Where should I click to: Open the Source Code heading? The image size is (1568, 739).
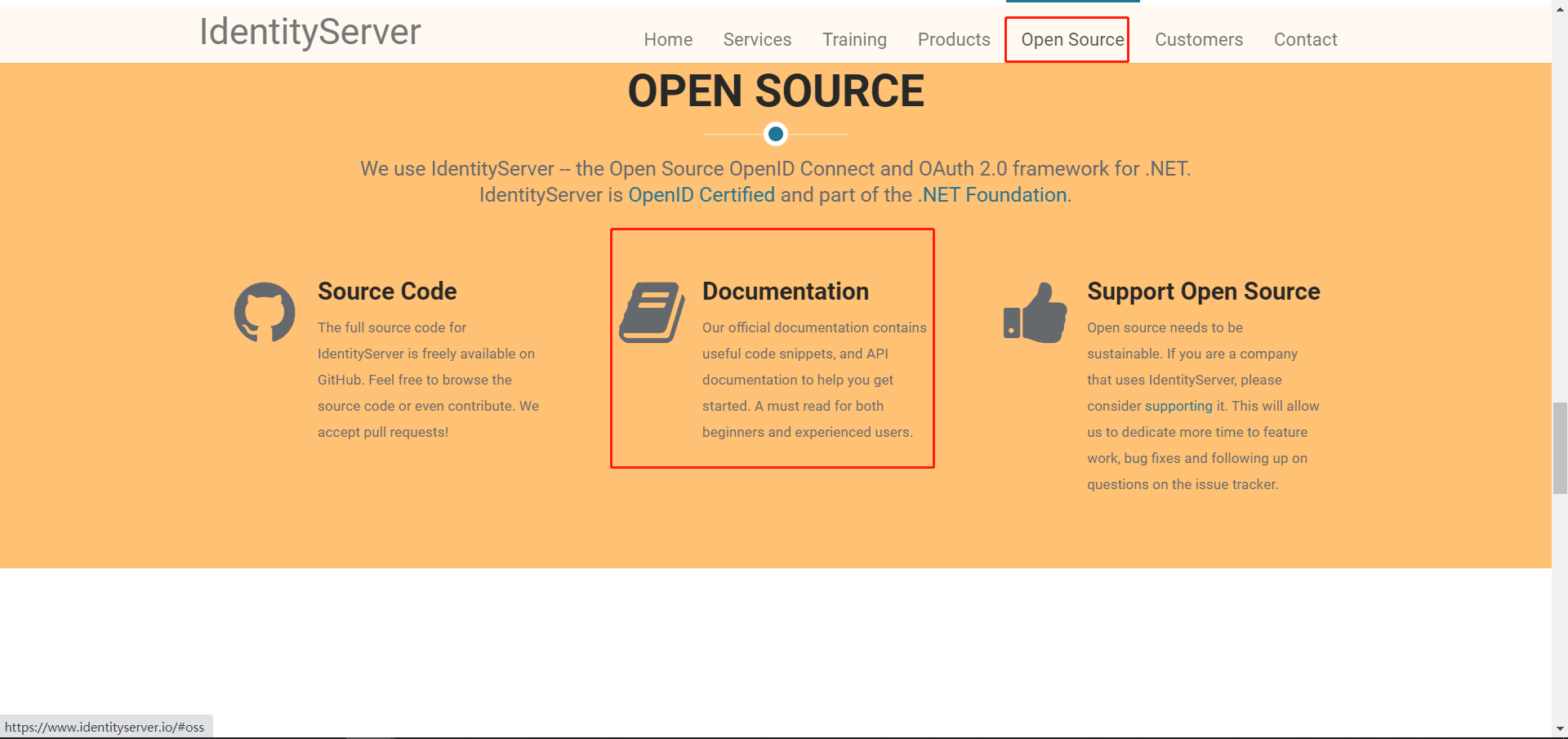[387, 292]
